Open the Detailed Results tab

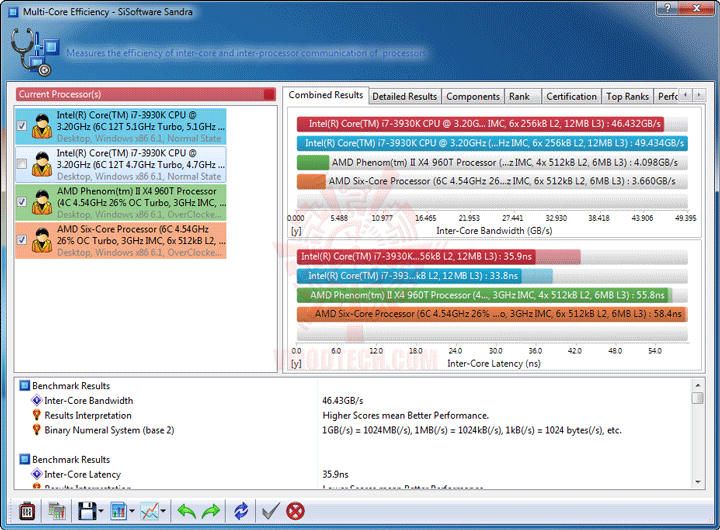pyautogui.click(x=404, y=96)
